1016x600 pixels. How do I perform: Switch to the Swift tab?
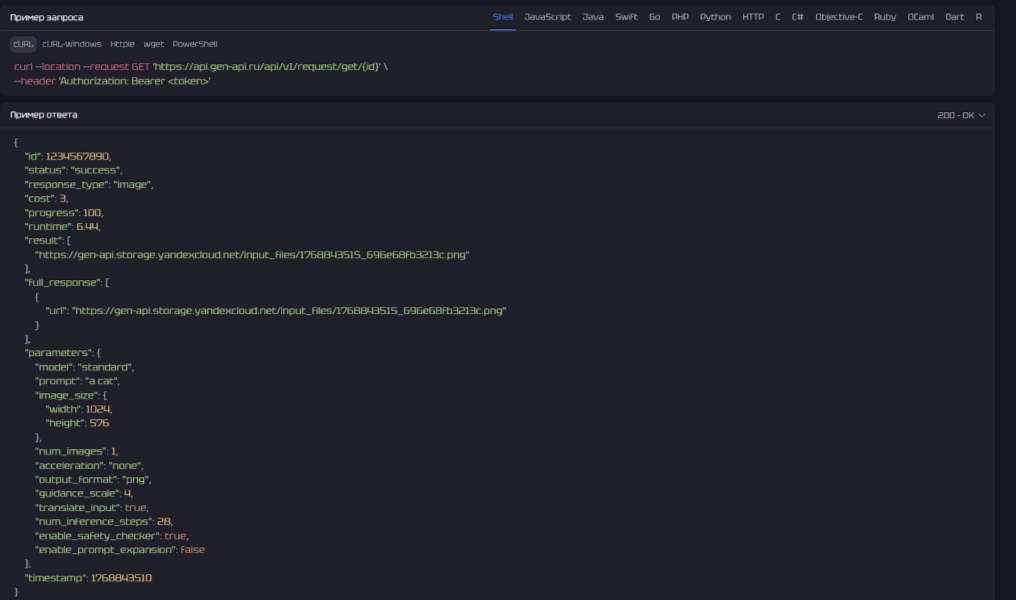coord(626,17)
